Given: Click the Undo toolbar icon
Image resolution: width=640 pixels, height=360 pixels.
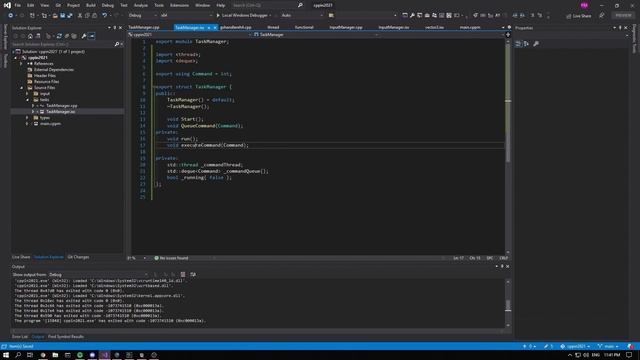Looking at the screenshot, I should pyautogui.click(x=104, y=16).
